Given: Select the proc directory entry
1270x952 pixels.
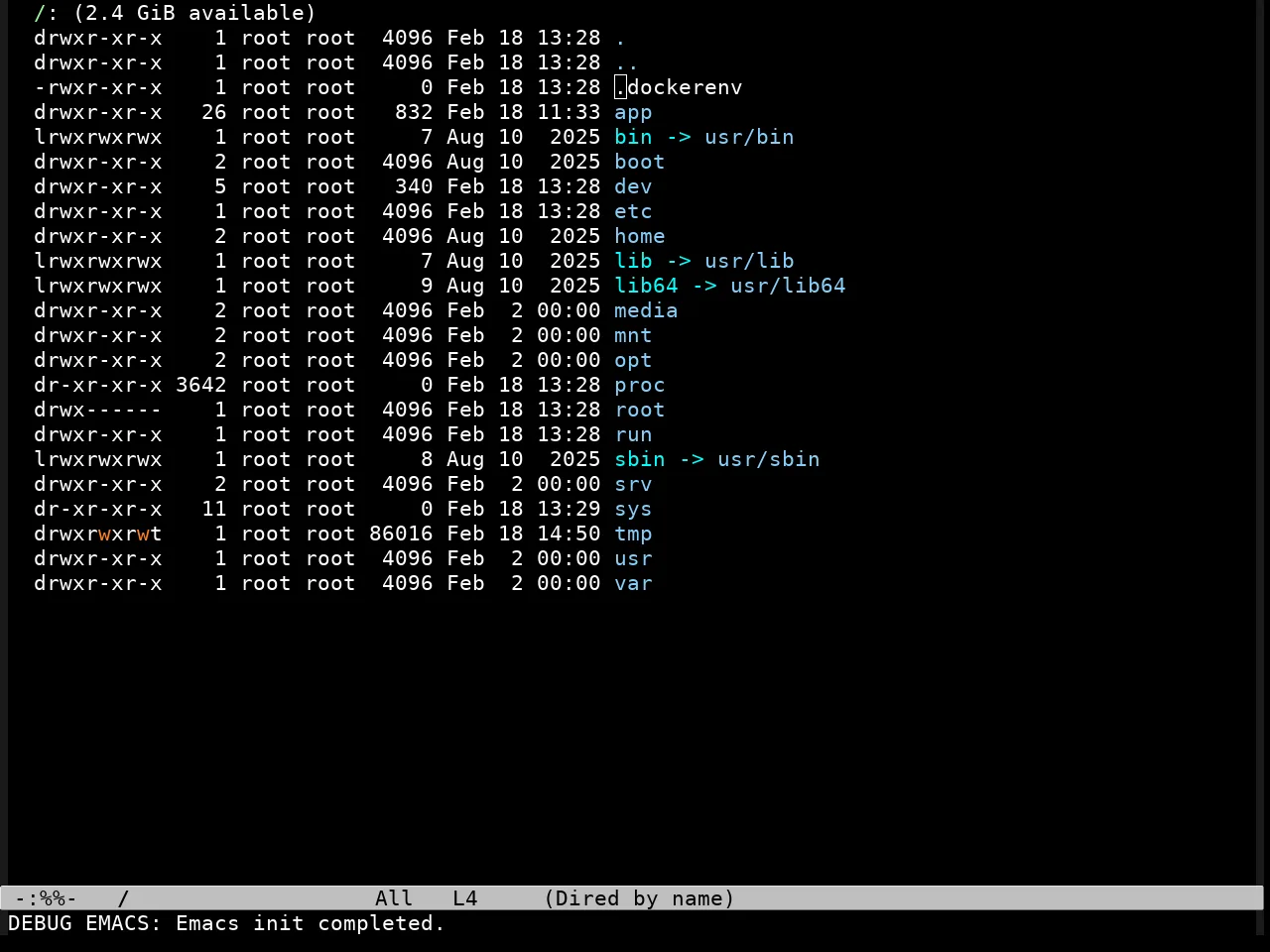Looking at the screenshot, I should (x=640, y=385).
